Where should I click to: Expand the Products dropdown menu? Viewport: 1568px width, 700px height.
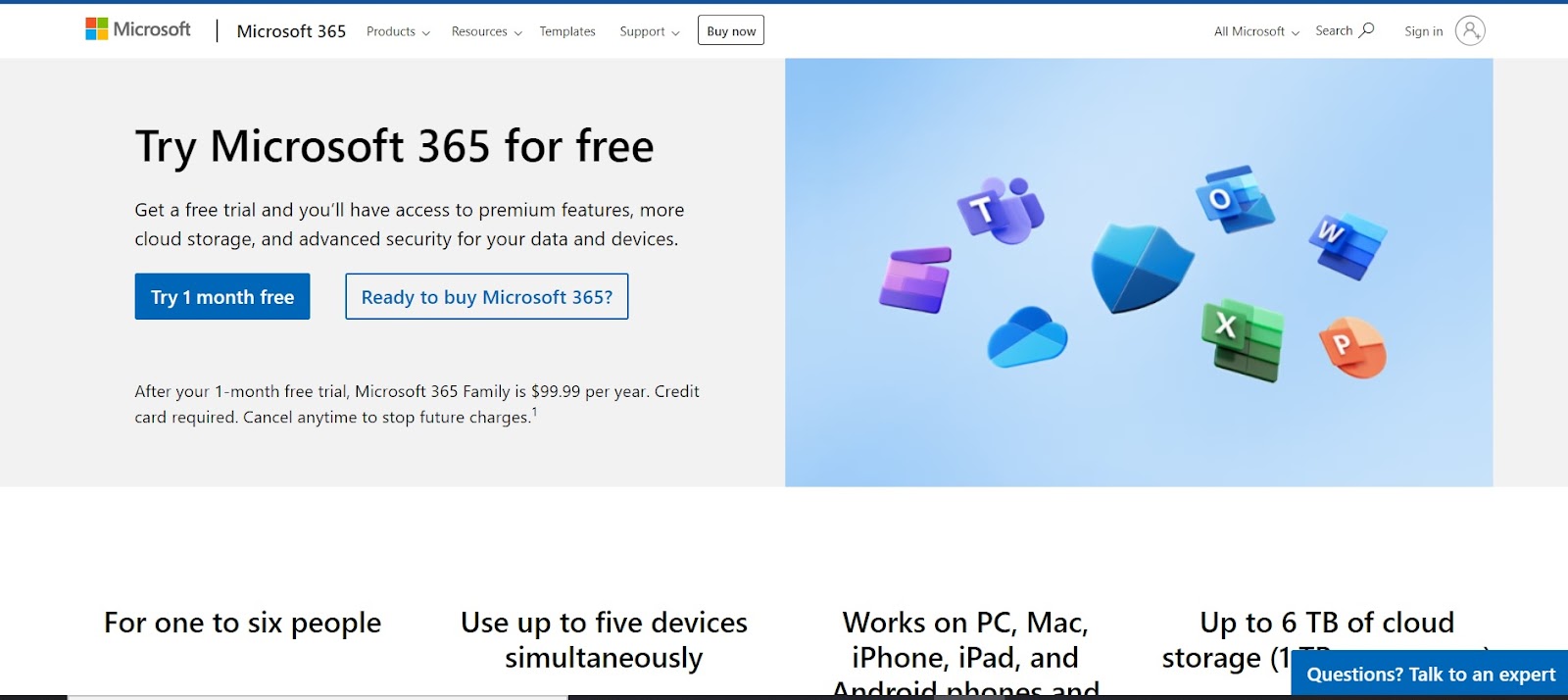(x=398, y=31)
